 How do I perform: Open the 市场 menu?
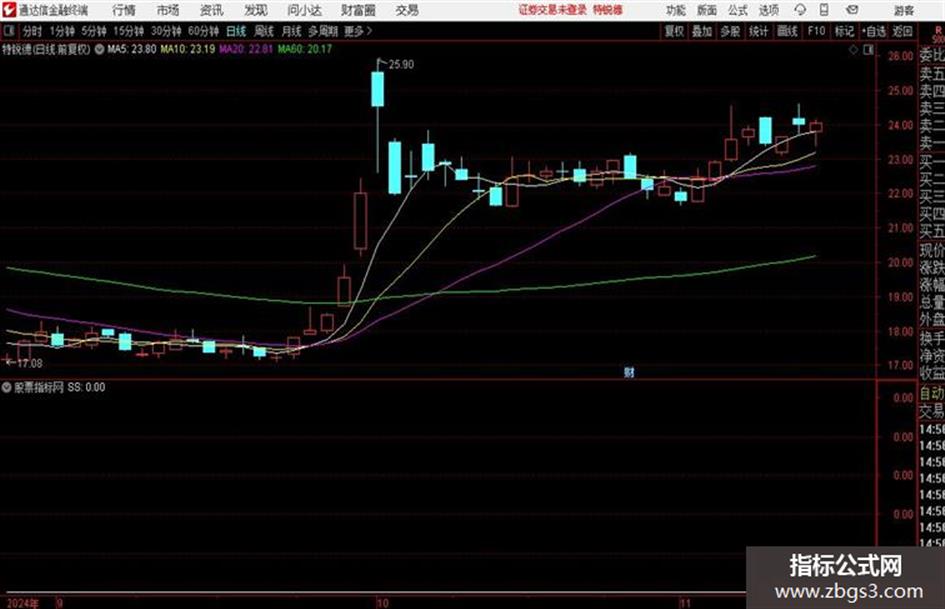pyautogui.click(x=168, y=10)
